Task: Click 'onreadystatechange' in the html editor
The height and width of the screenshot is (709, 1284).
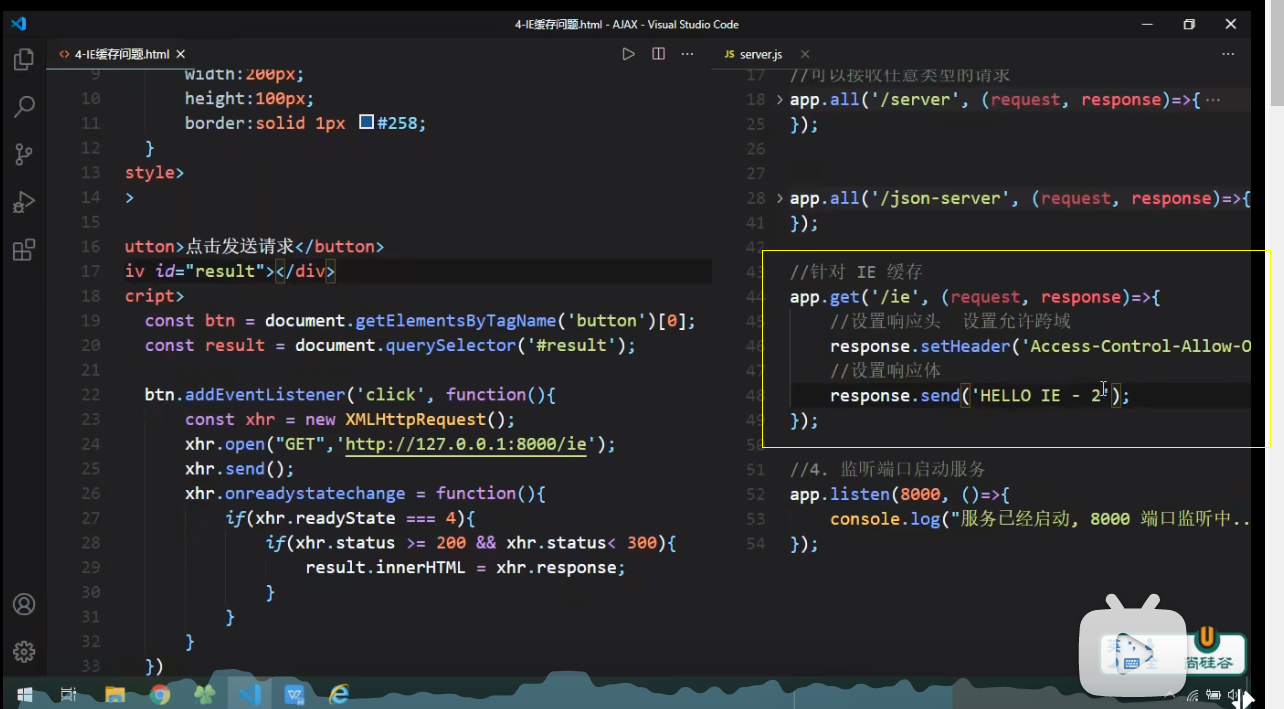Action: (315, 494)
